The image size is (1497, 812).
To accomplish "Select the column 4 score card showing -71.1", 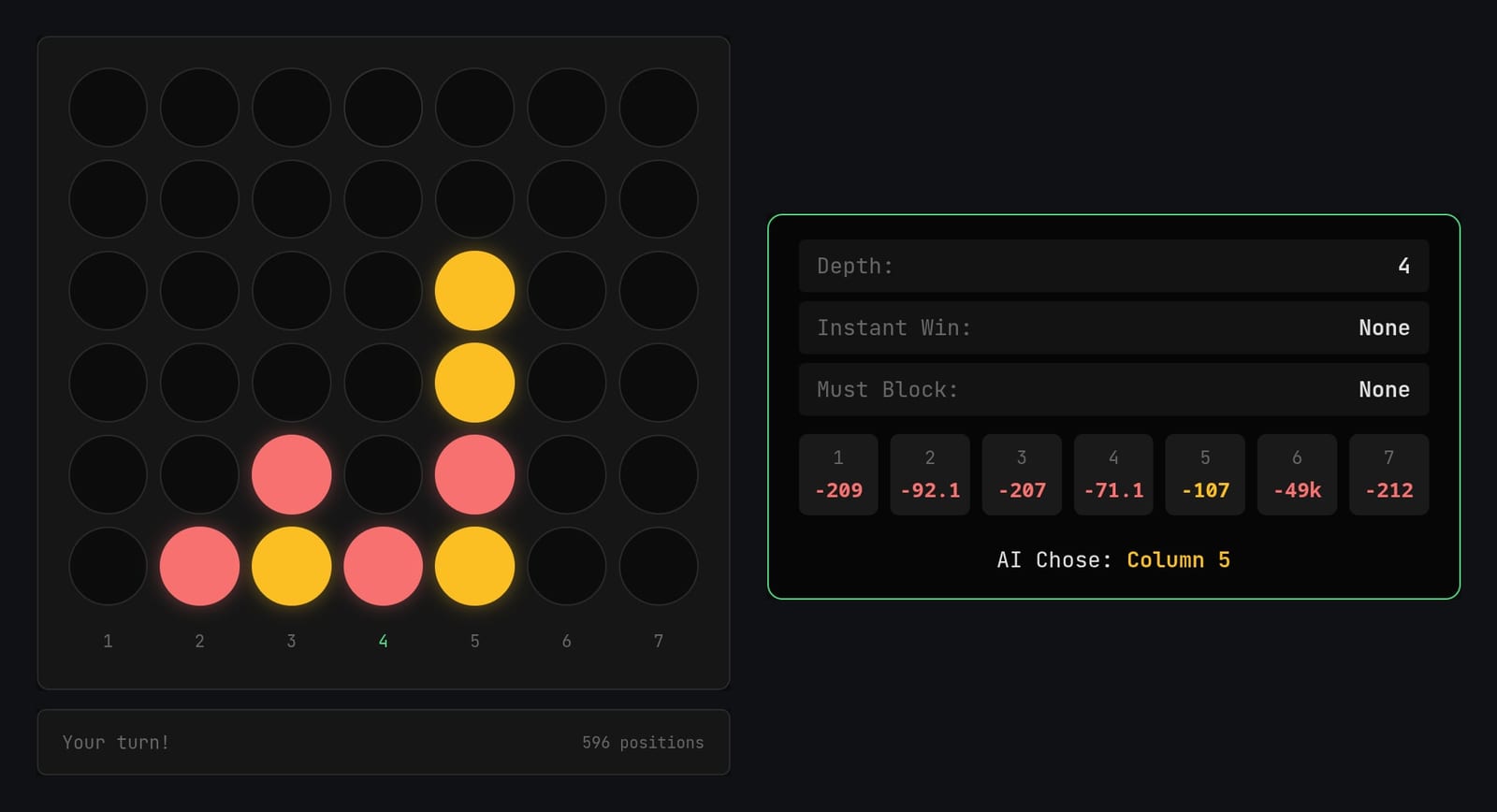I will pos(1113,474).
